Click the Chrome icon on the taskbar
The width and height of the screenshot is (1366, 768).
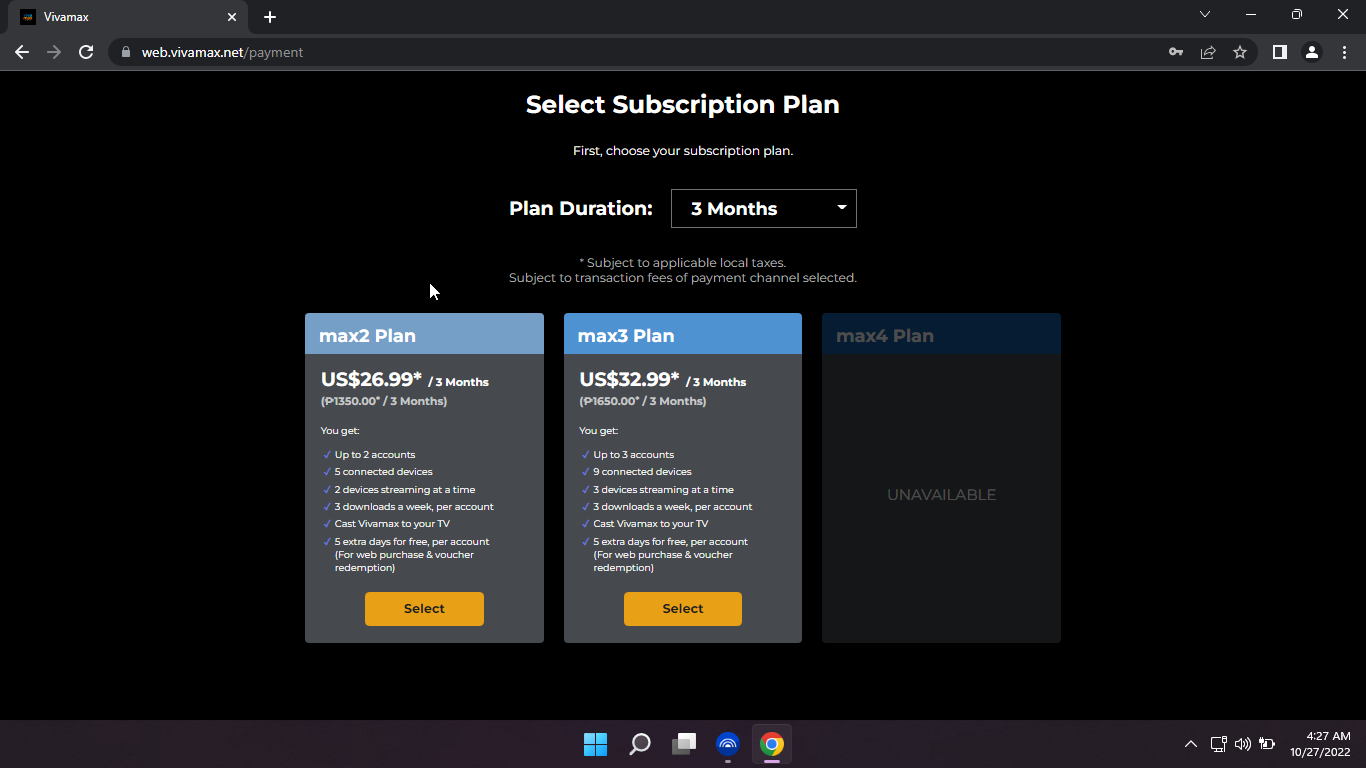click(771, 744)
